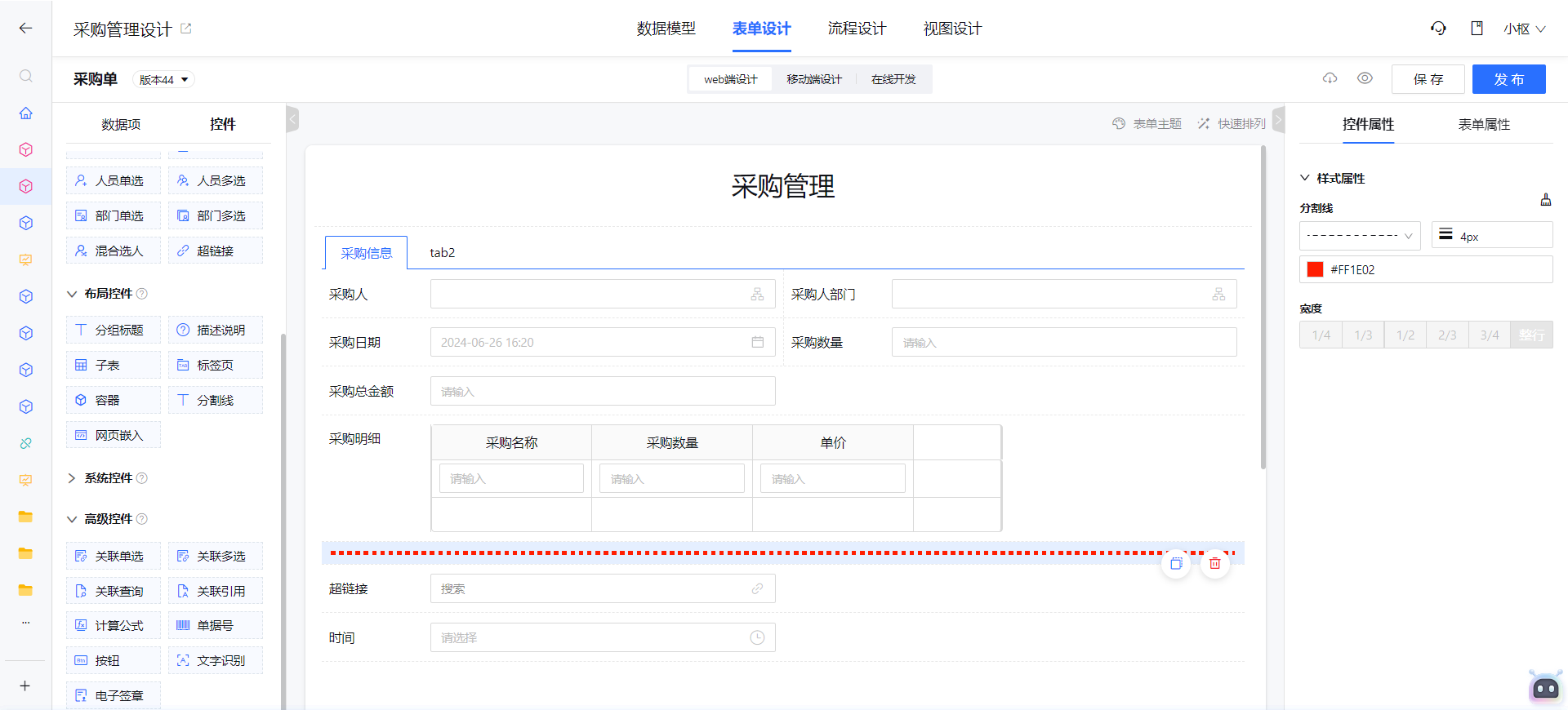The image size is (1568, 710).
Task: Select the 部门多选 control
Action: pyautogui.click(x=216, y=215)
